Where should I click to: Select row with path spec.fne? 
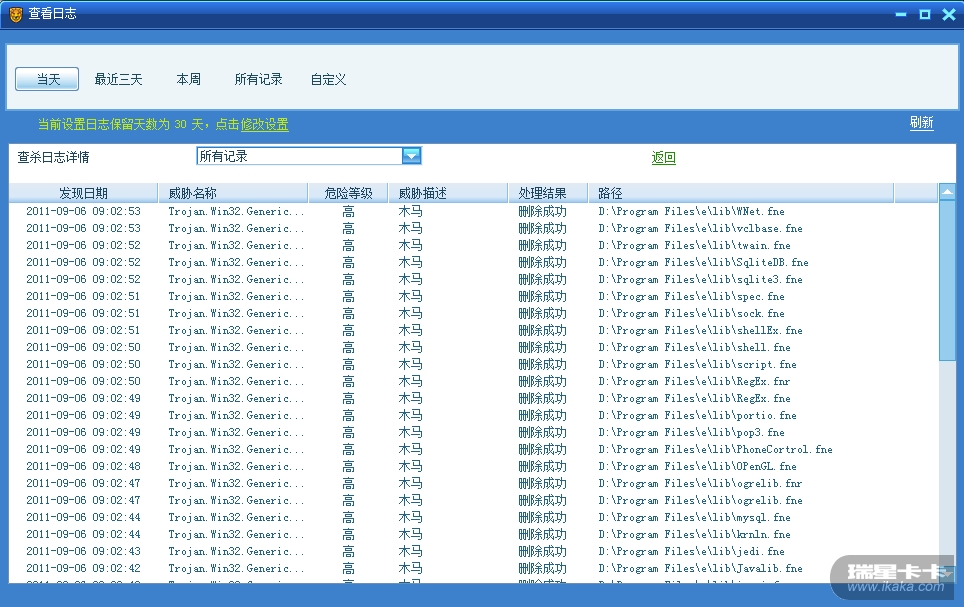coord(473,296)
